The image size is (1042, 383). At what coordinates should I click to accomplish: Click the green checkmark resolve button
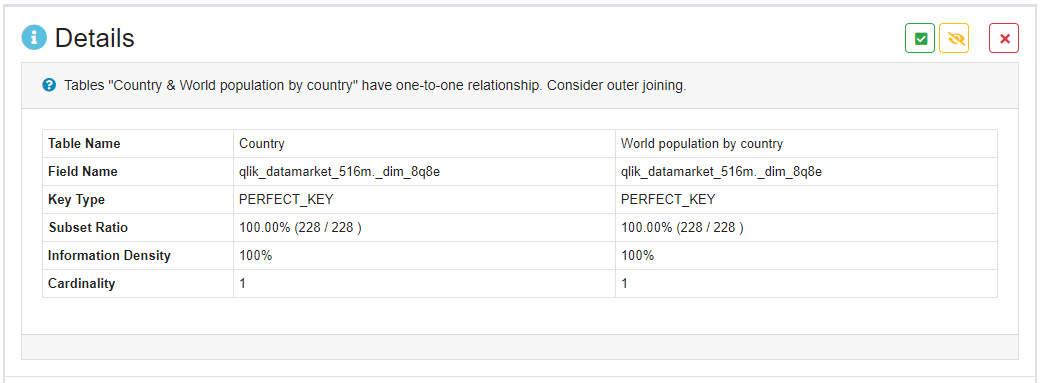[x=920, y=38]
